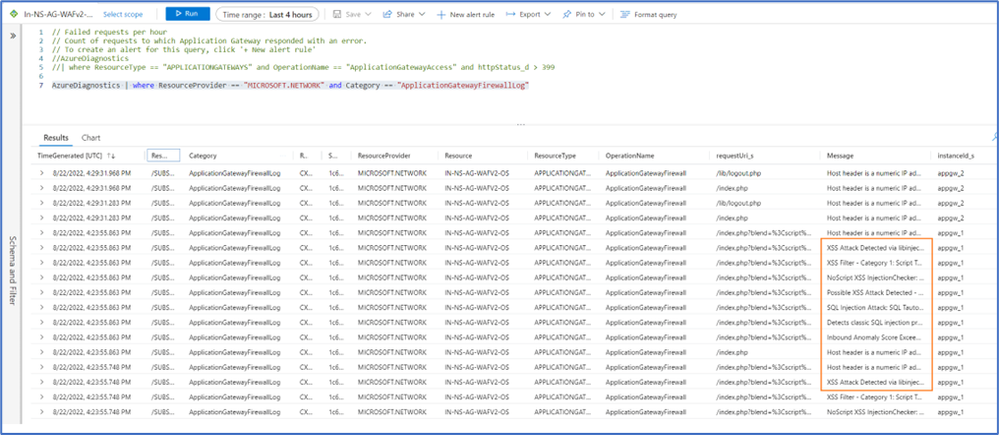Click the Resource column header

click(x=459, y=155)
